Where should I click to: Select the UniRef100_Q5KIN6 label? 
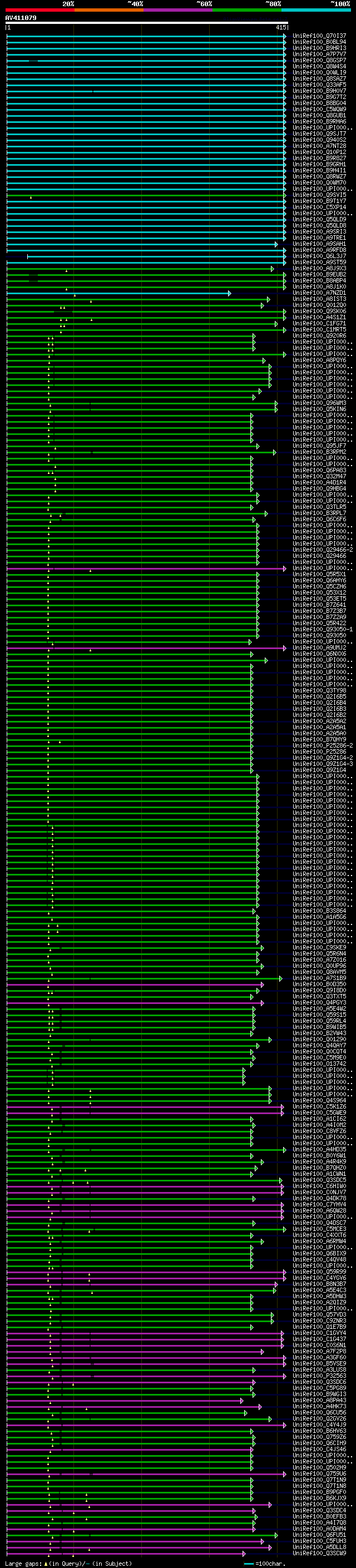pyautogui.click(x=319, y=409)
